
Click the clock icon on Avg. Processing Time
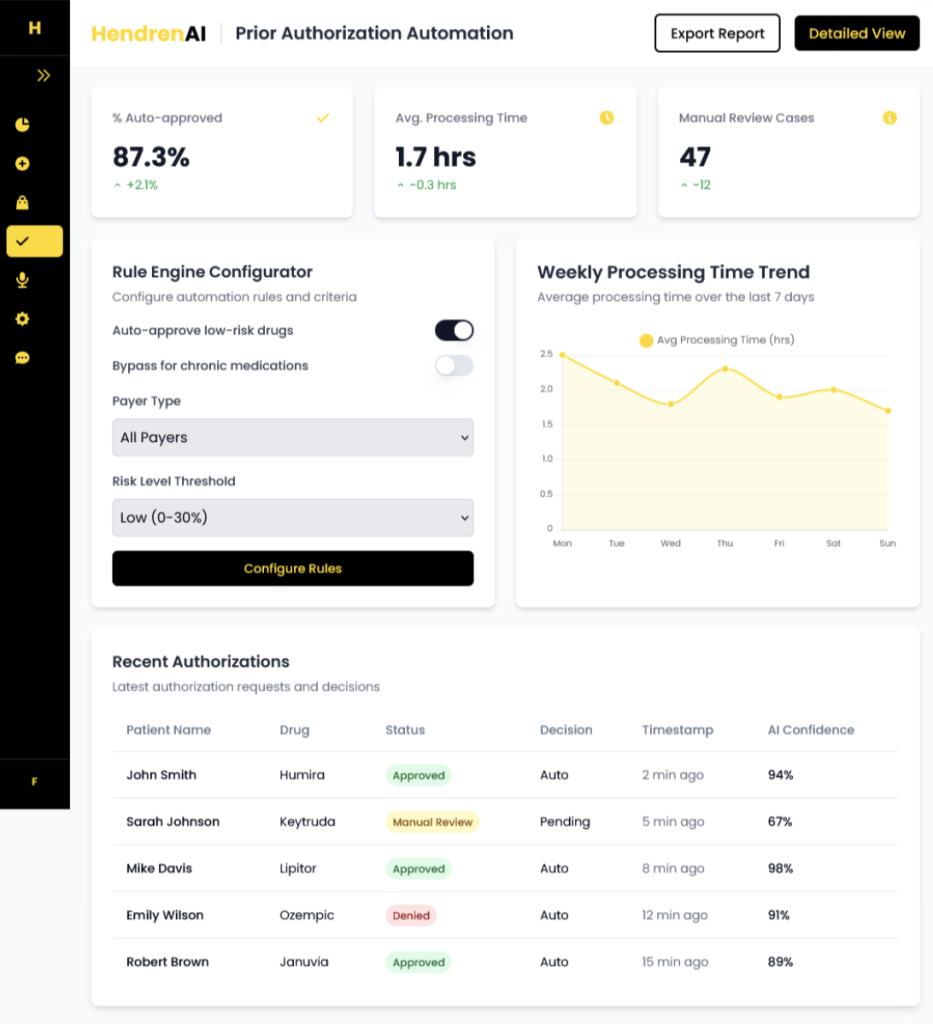606,118
